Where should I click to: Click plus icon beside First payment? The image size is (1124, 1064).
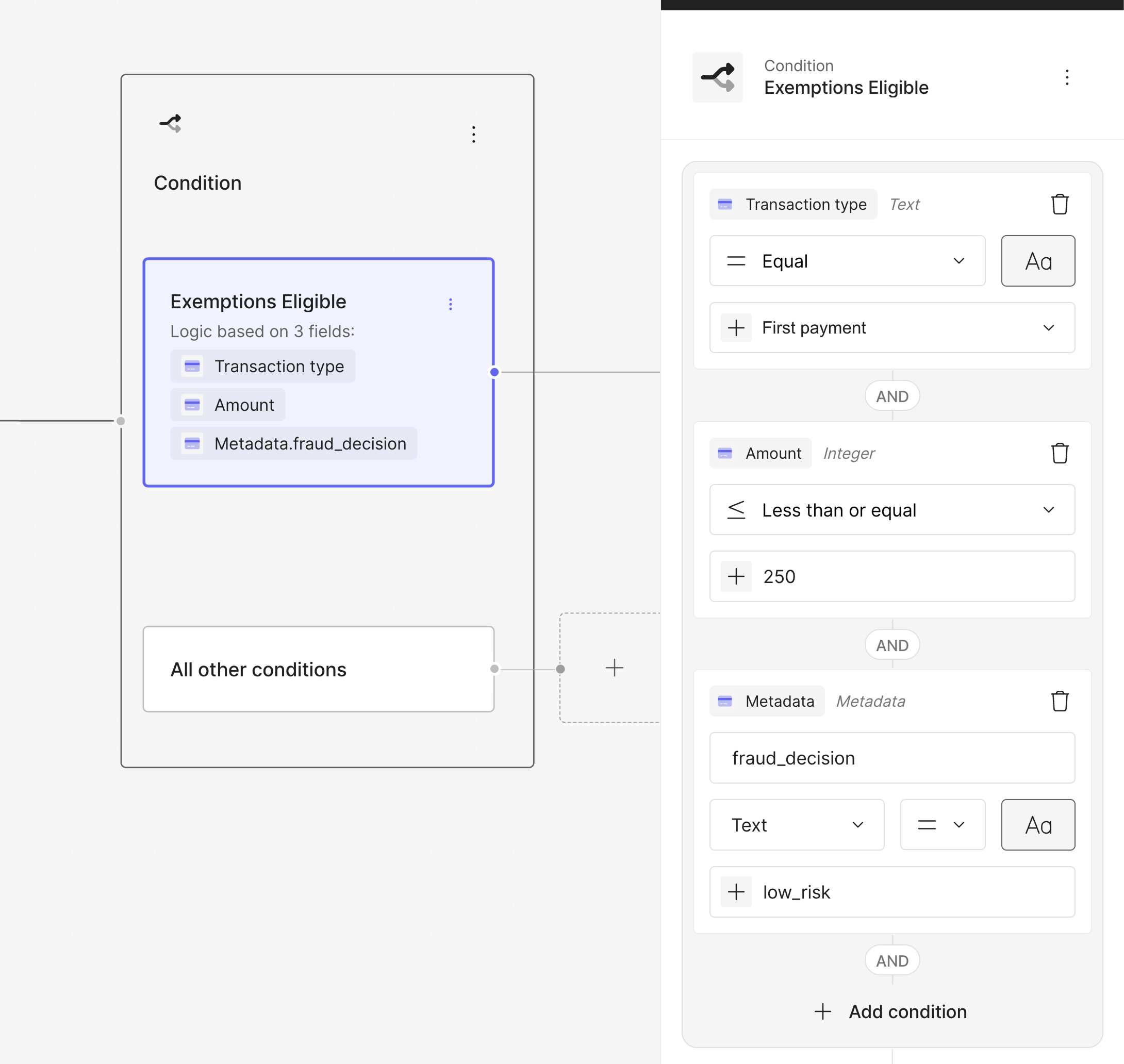tap(736, 328)
